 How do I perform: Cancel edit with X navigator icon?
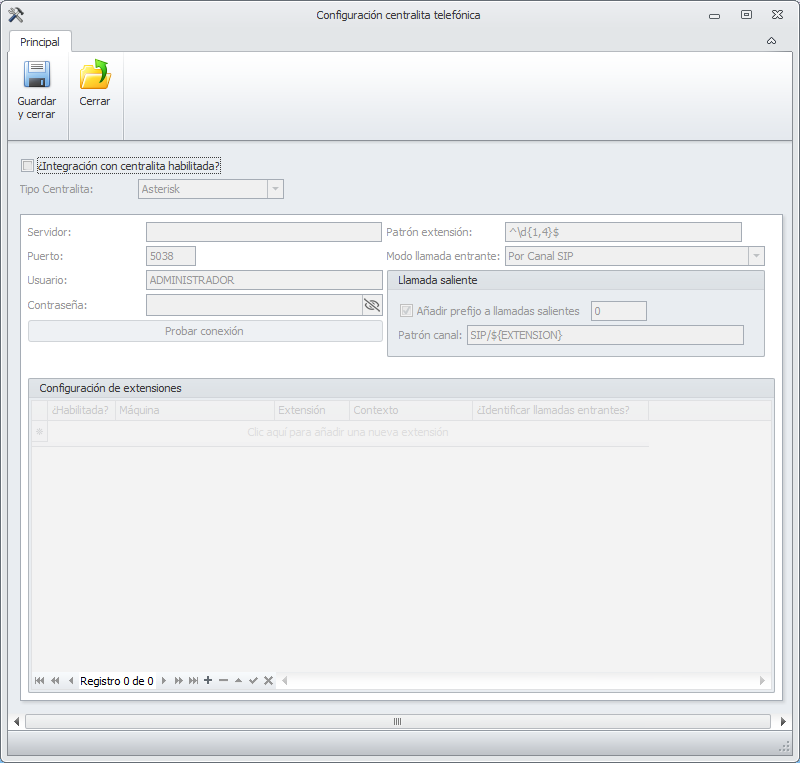click(268, 681)
